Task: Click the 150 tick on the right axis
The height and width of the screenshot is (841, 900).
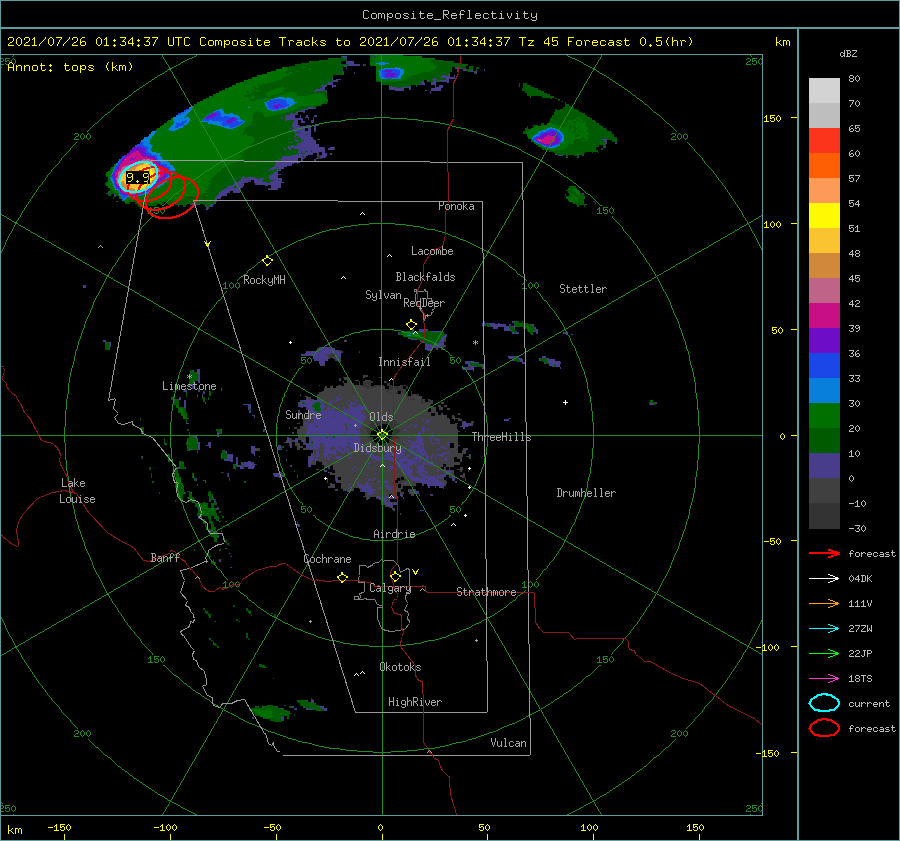Action: (772, 118)
